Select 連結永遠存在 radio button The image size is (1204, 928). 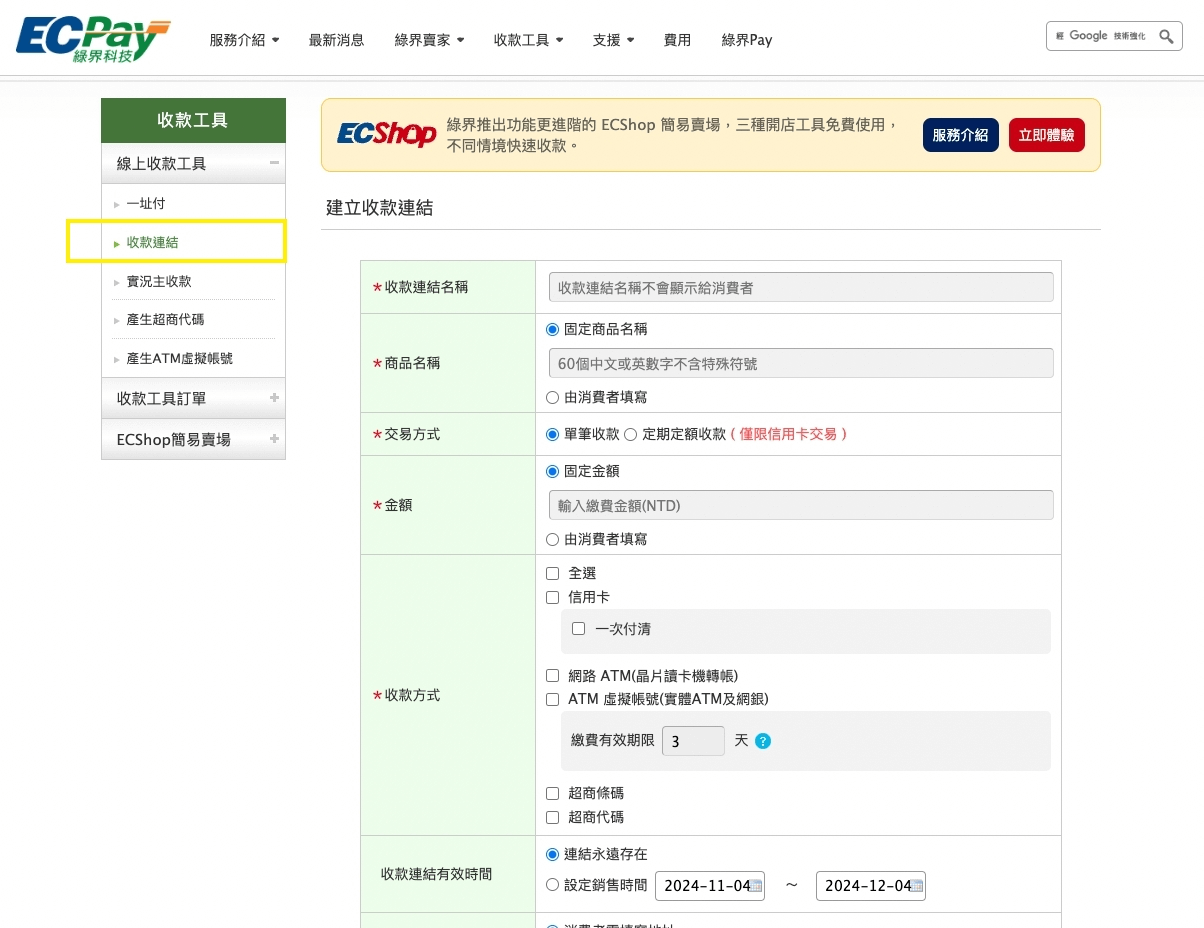pyautogui.click(x=552, y=854)
